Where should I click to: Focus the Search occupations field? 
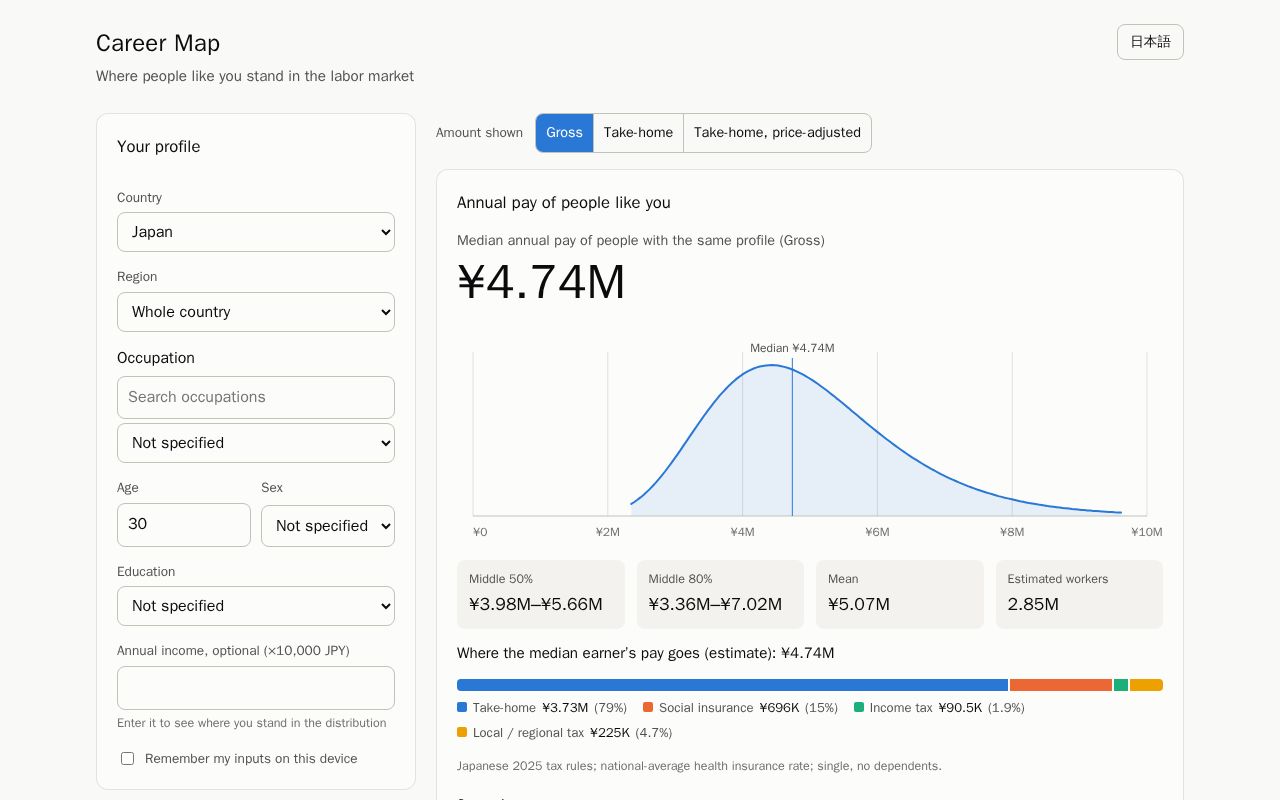click(x=256, y=397)
